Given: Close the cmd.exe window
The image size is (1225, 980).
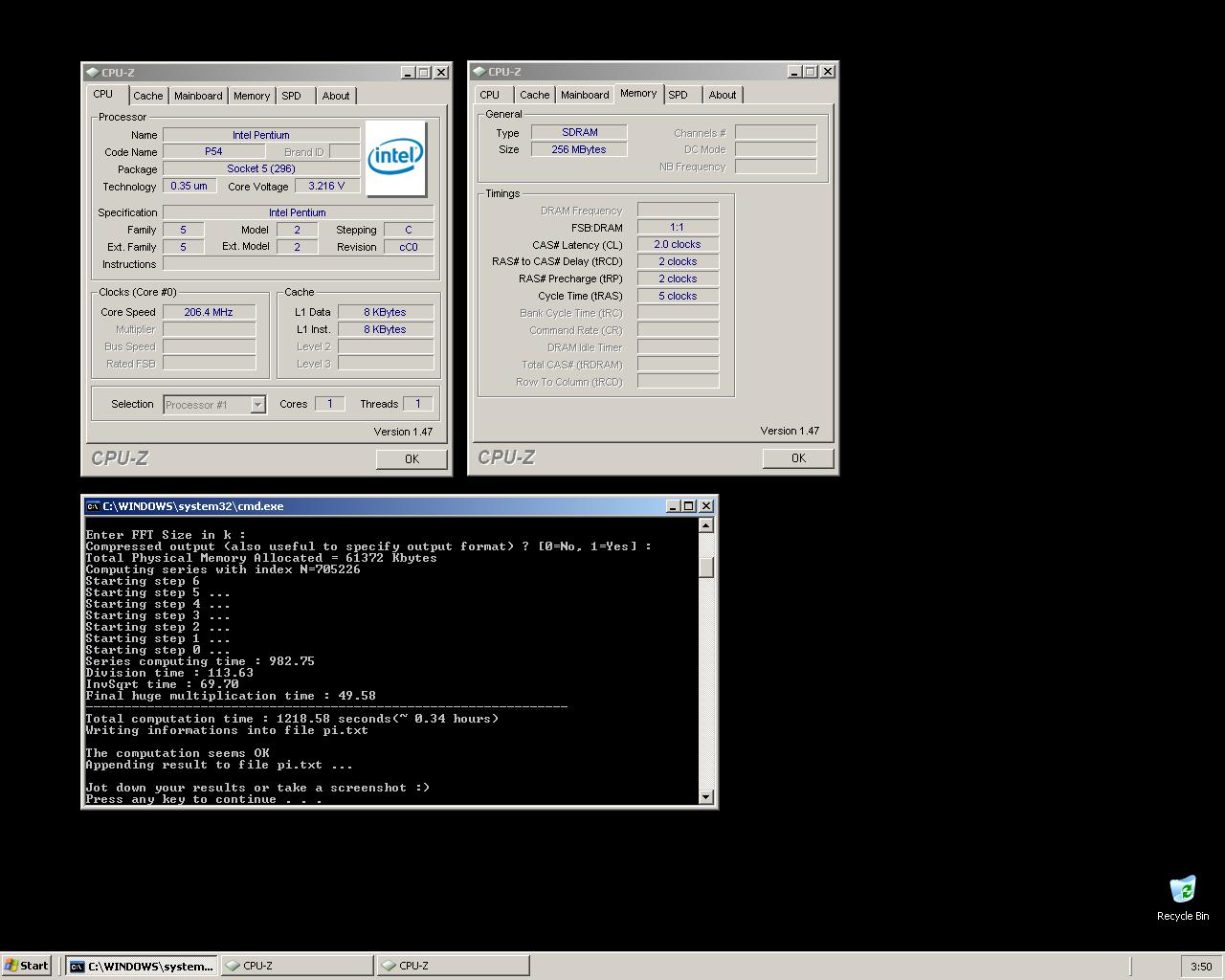Looking at the screenshot, I should pyautogui.click(x=706, y=506).
